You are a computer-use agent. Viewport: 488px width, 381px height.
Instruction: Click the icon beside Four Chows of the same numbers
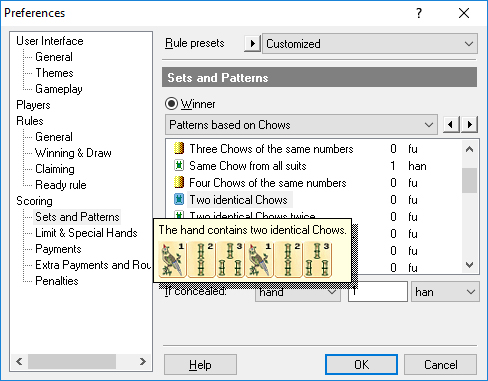click(x=179, y=182)
